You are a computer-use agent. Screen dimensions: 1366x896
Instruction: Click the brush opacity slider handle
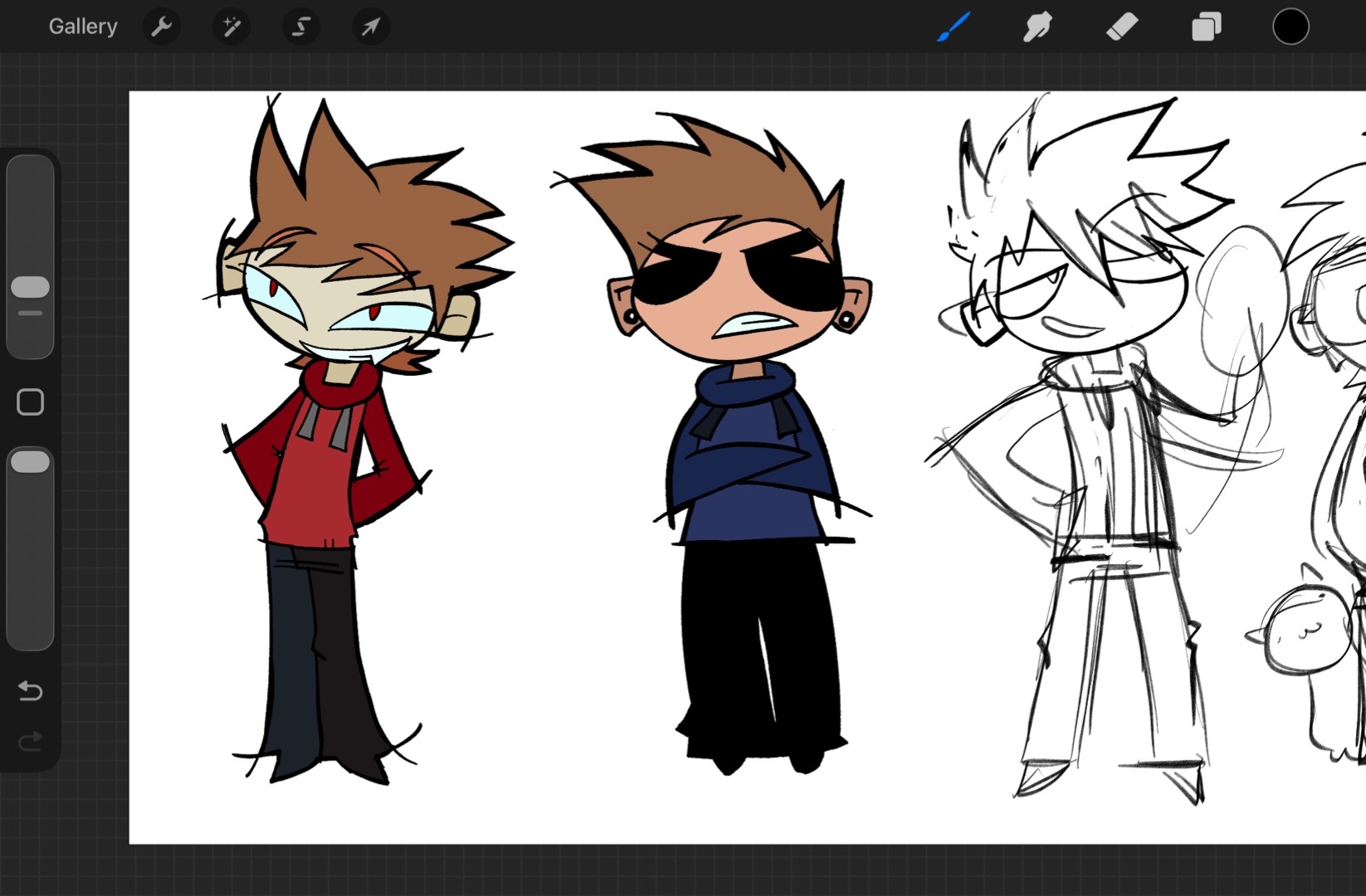coord(31,462)
